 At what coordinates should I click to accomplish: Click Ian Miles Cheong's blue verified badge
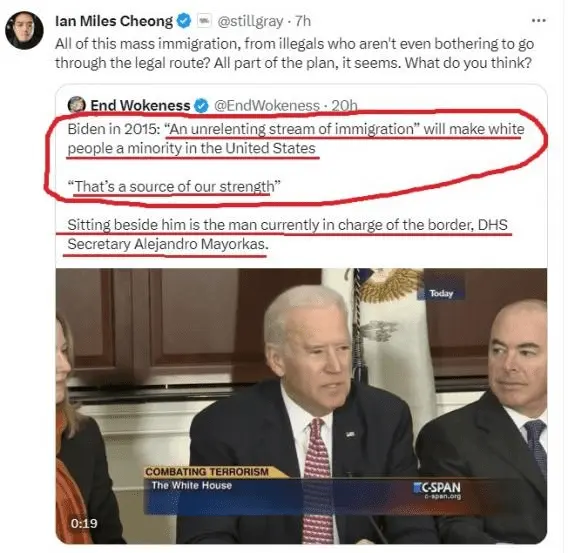click(x=184, y=21)
